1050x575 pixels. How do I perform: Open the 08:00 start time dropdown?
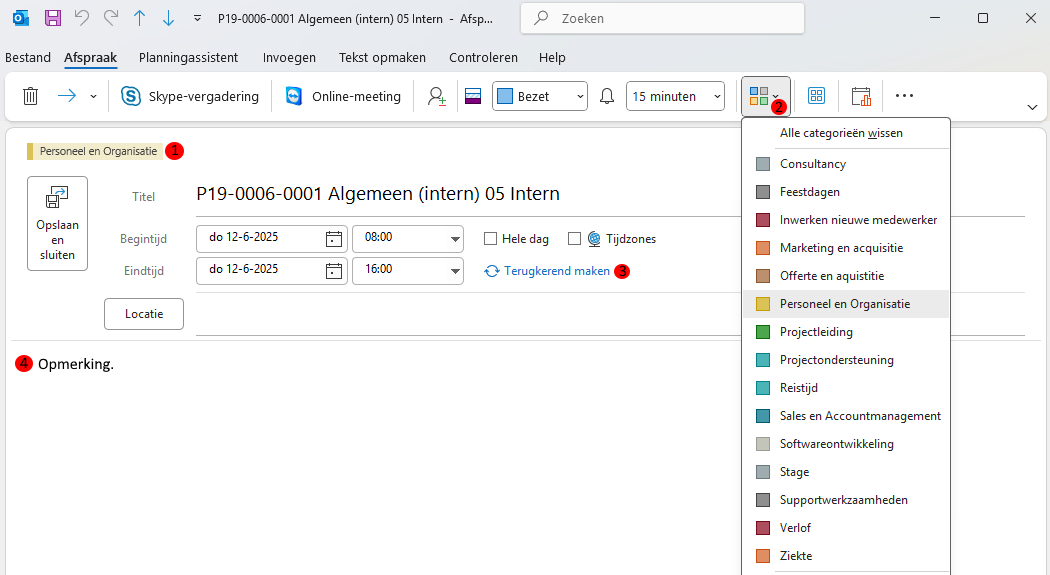(x=408, y=239)
